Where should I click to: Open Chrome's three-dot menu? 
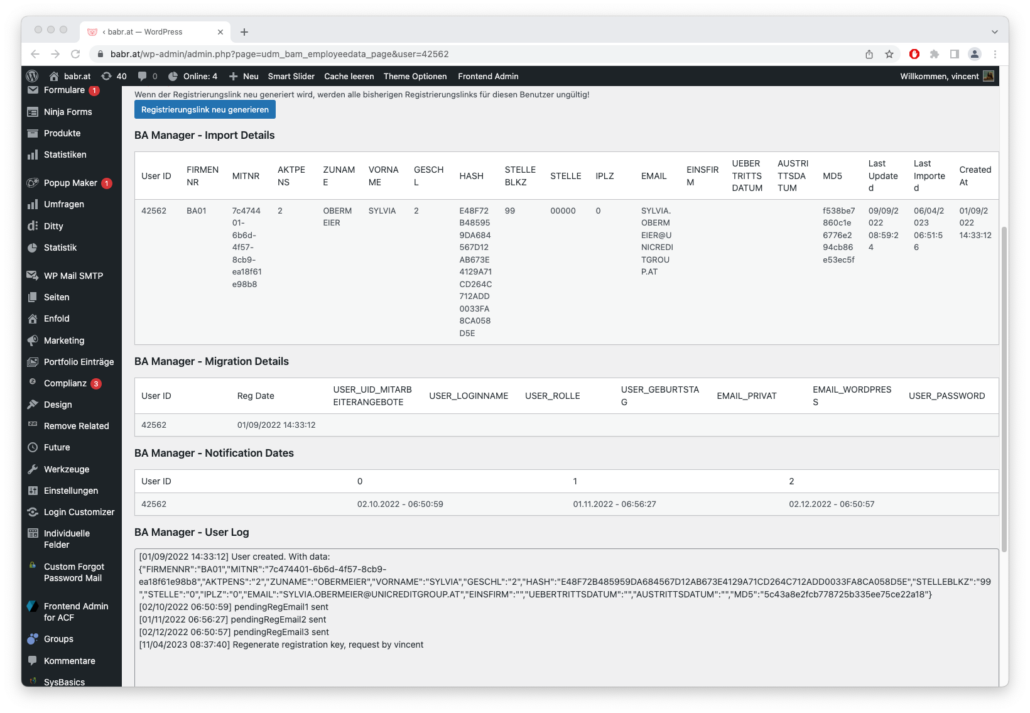(993, 54)
